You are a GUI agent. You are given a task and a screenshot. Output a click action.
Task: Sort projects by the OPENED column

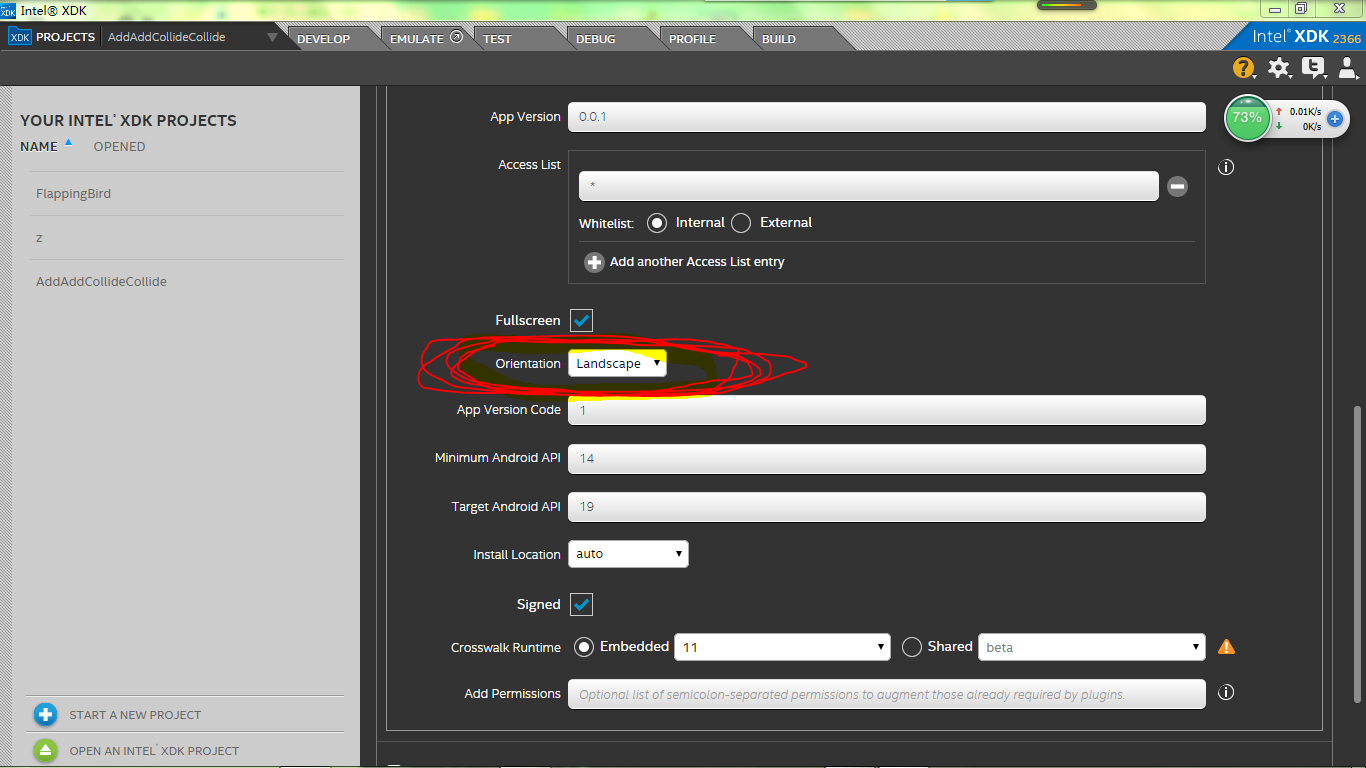pyautogui.click(x=119, y=147)
